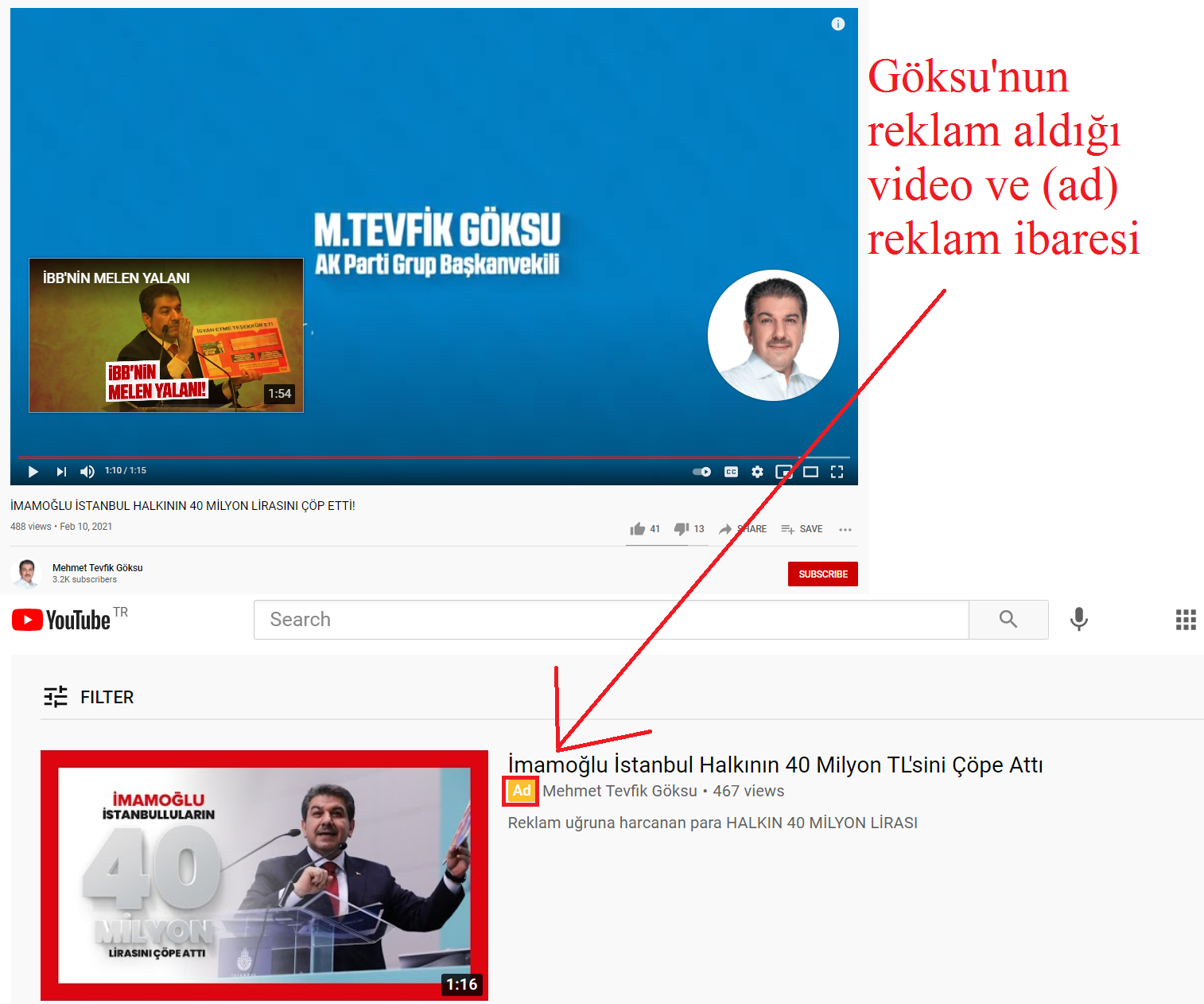Image resolution: width=1204 pixels, height=1004 pixels.
Task: Go to YouTube home via logo
Action: click(61, 620)
